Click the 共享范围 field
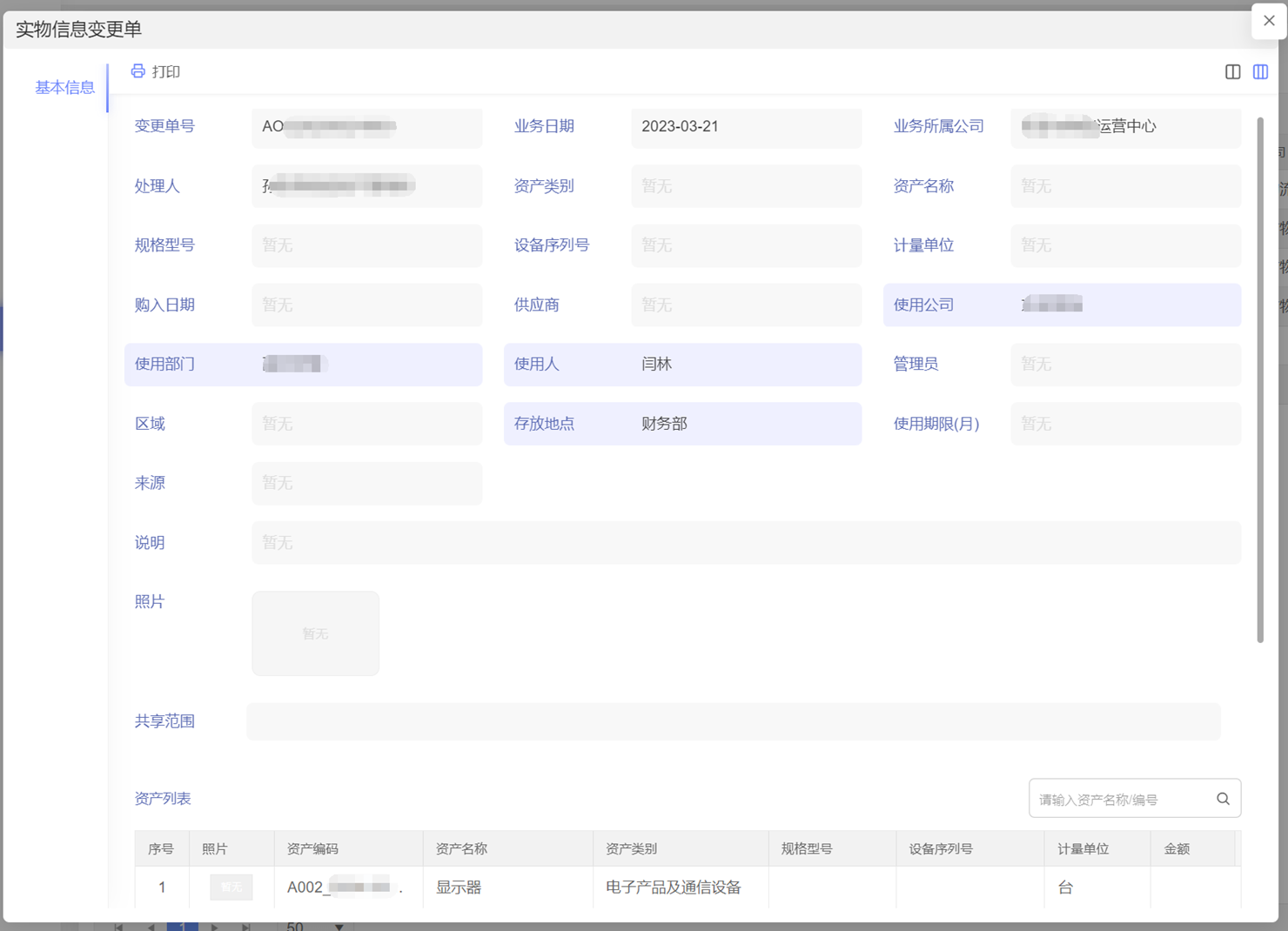Image resolution: width=1288 pixels, height=931 pixels. [x=733, y=721]
